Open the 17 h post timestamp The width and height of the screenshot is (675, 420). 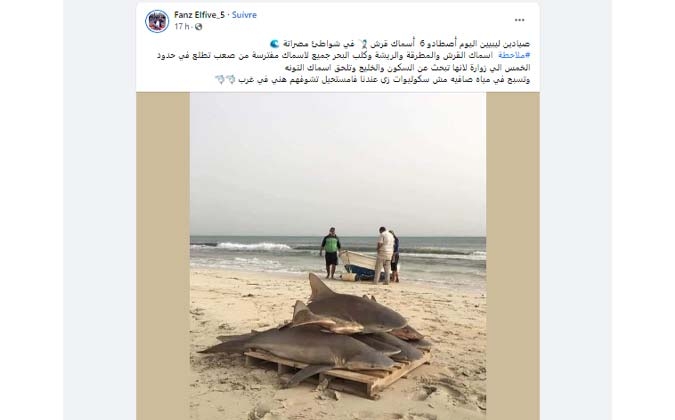[181, 27]
